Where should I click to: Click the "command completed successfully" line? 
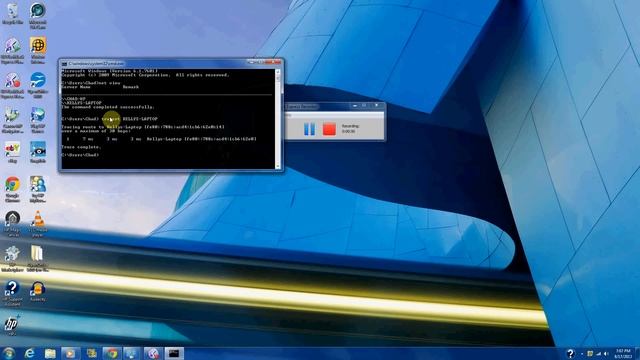click(108, 107)
